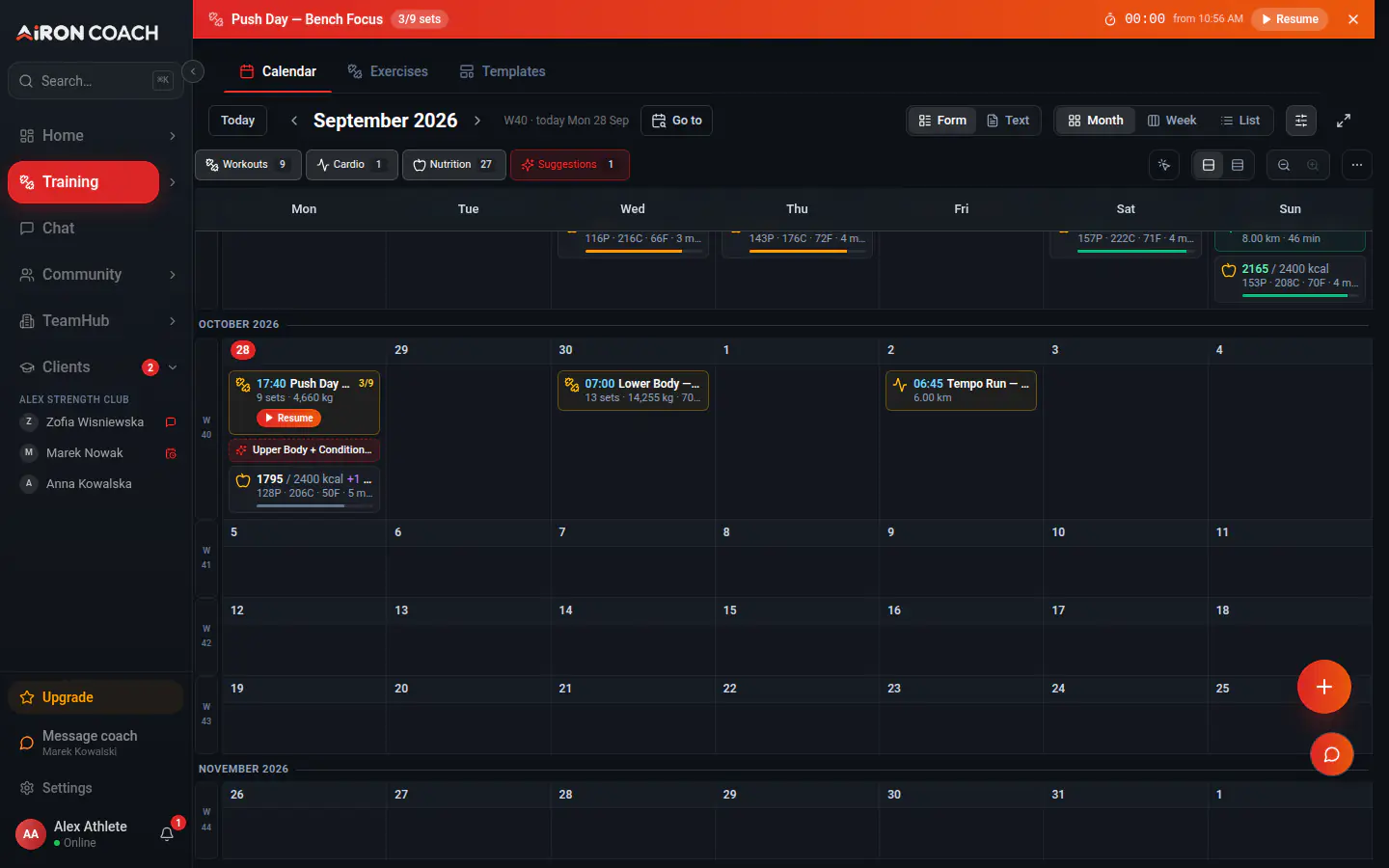1389x868 pixels.
Task: Open Chat in the sidebar
Action: pyautogui.click(x=95, y=229)
